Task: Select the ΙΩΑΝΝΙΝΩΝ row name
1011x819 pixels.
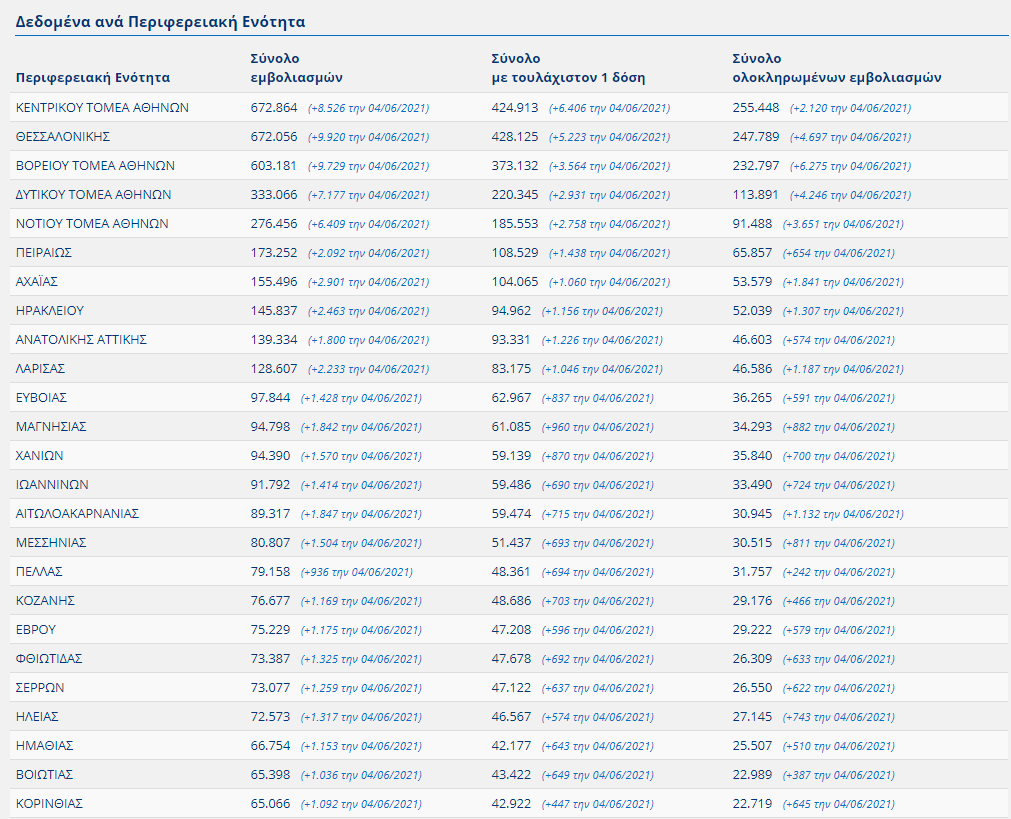Action: pos(52,485)
